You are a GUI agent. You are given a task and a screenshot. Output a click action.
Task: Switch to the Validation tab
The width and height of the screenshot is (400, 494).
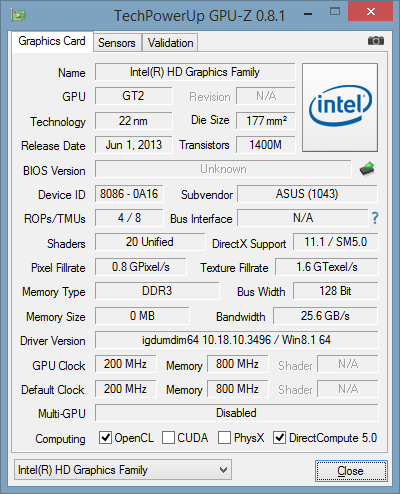pos(170,43)
